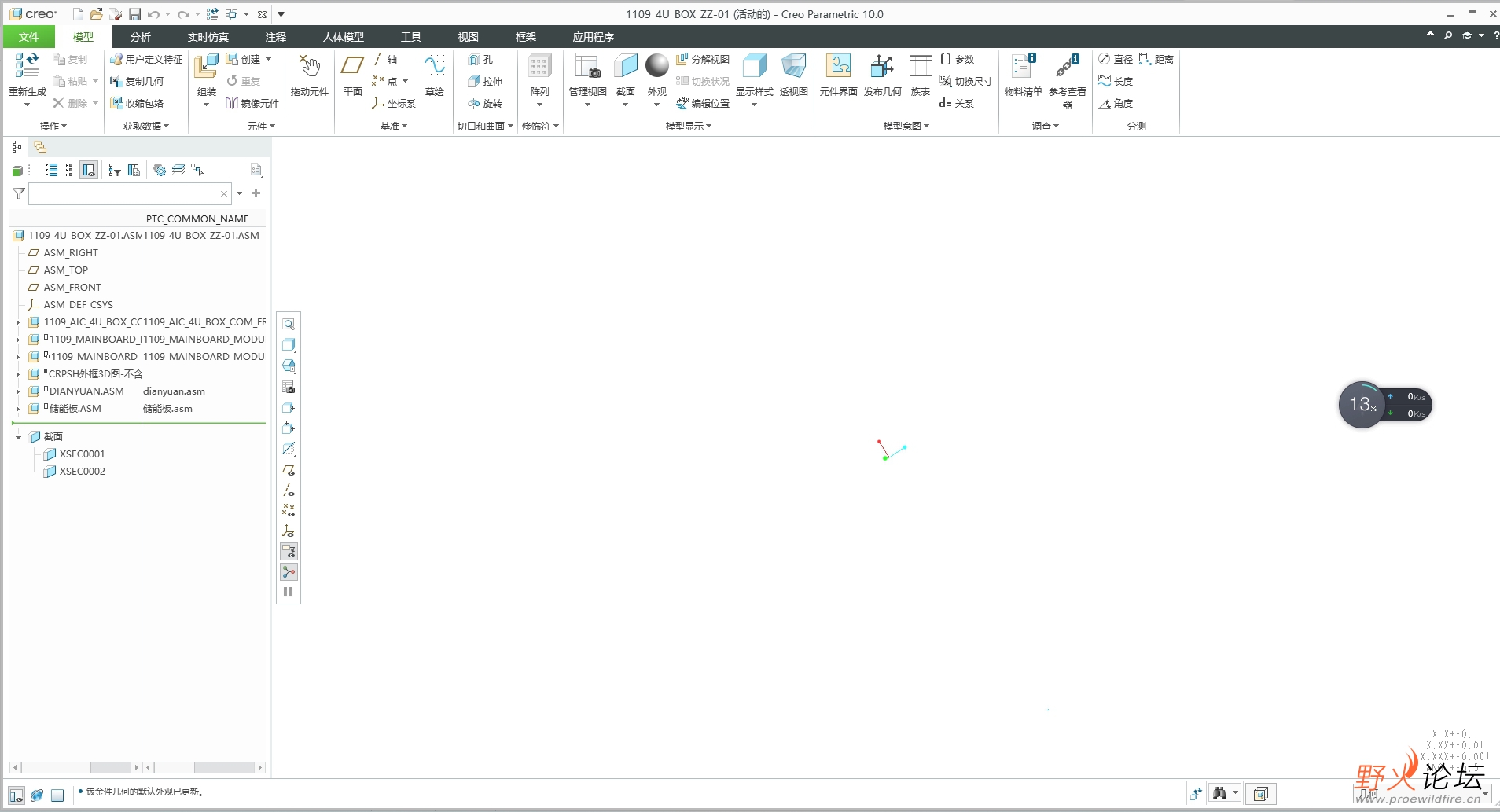The height and width of the screenshot is (812, 1500).
Task: Click the 组装 (Assemble) icon
Action: 206,66
